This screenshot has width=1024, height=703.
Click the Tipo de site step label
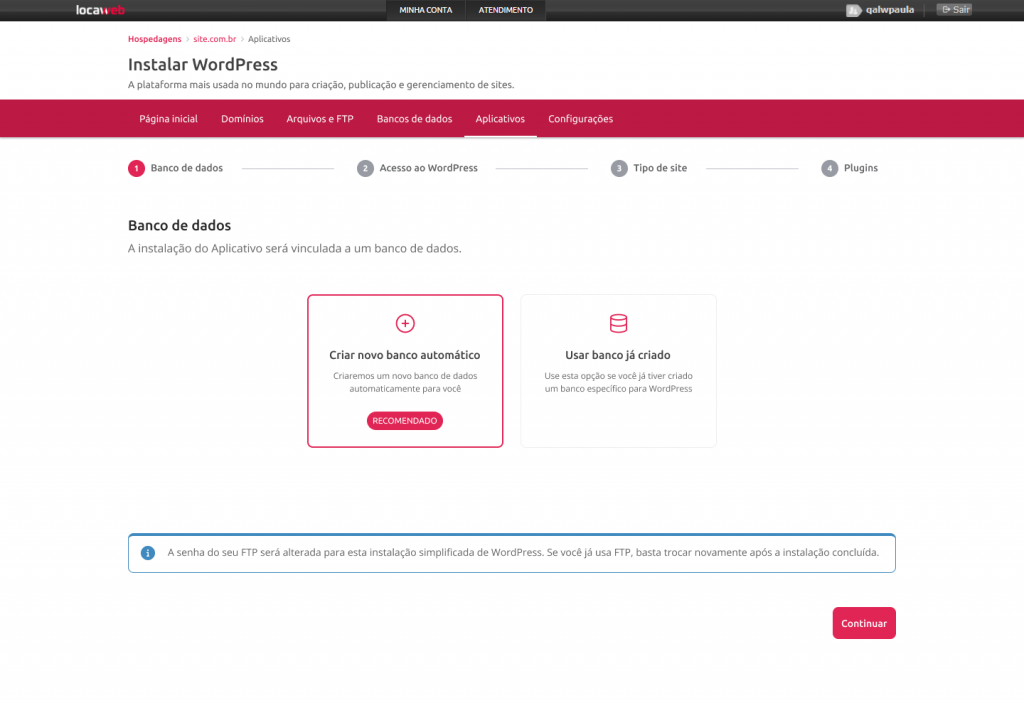coord(660,168)
